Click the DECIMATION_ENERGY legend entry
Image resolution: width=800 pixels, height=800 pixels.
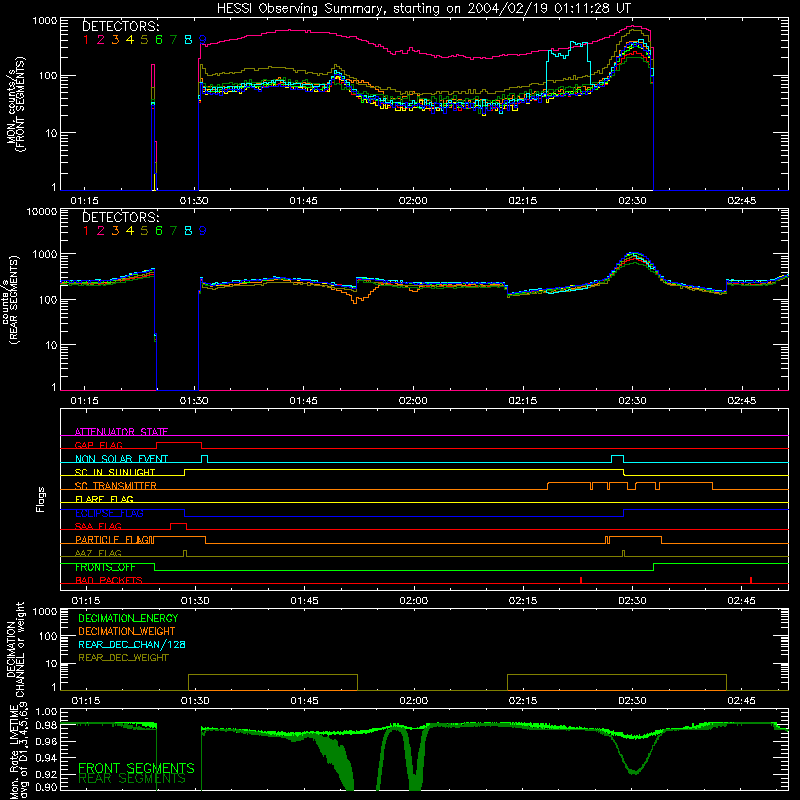click(128, 618)
